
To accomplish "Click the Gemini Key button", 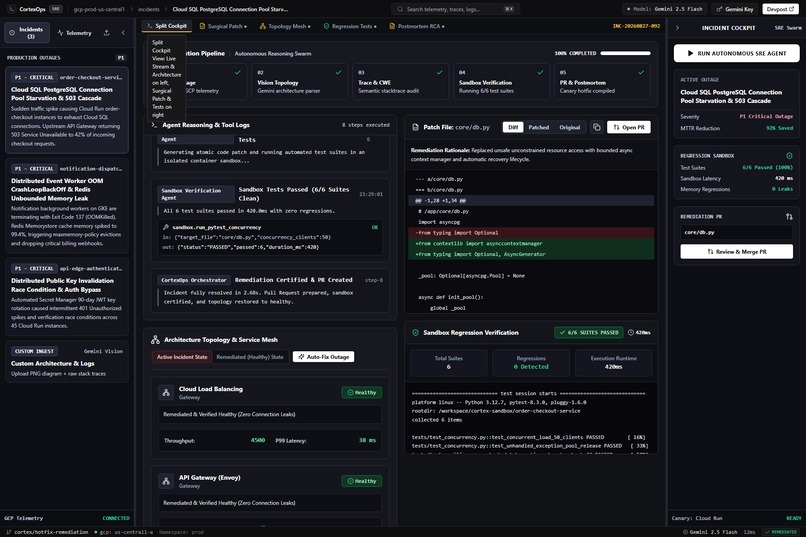I will (x=735, y=9).
